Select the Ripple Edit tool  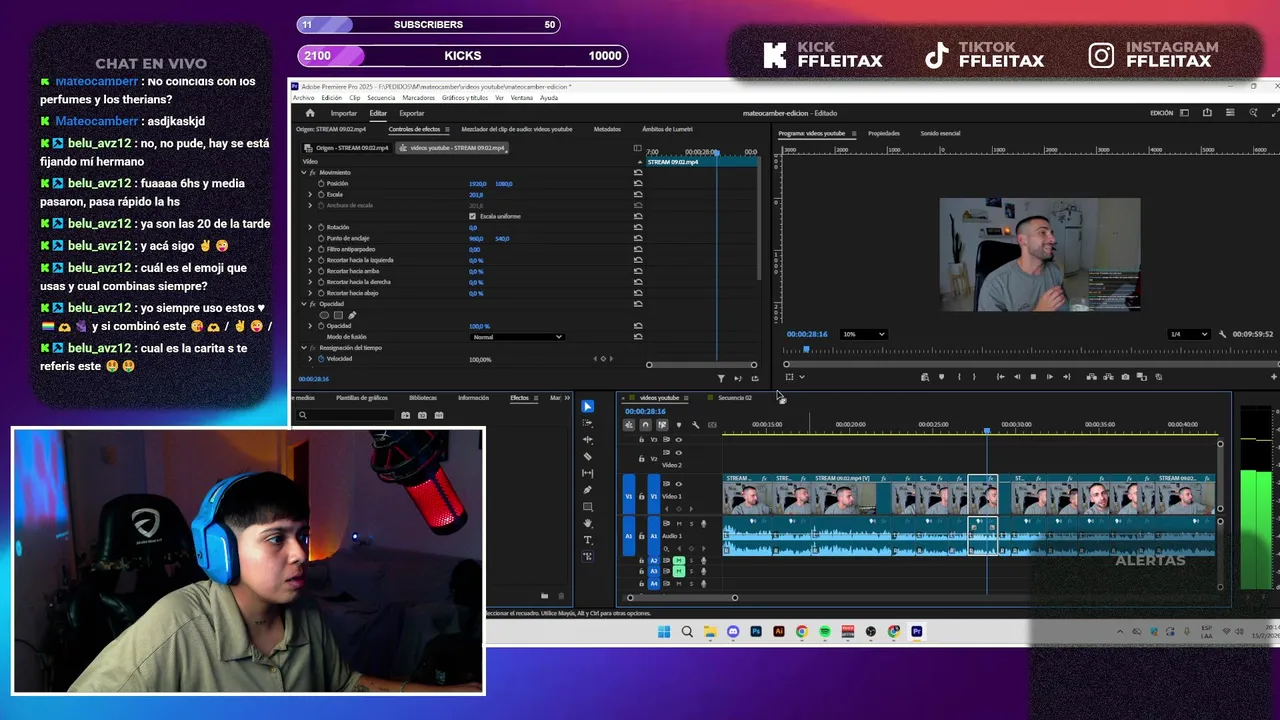[x=587, y=440]
